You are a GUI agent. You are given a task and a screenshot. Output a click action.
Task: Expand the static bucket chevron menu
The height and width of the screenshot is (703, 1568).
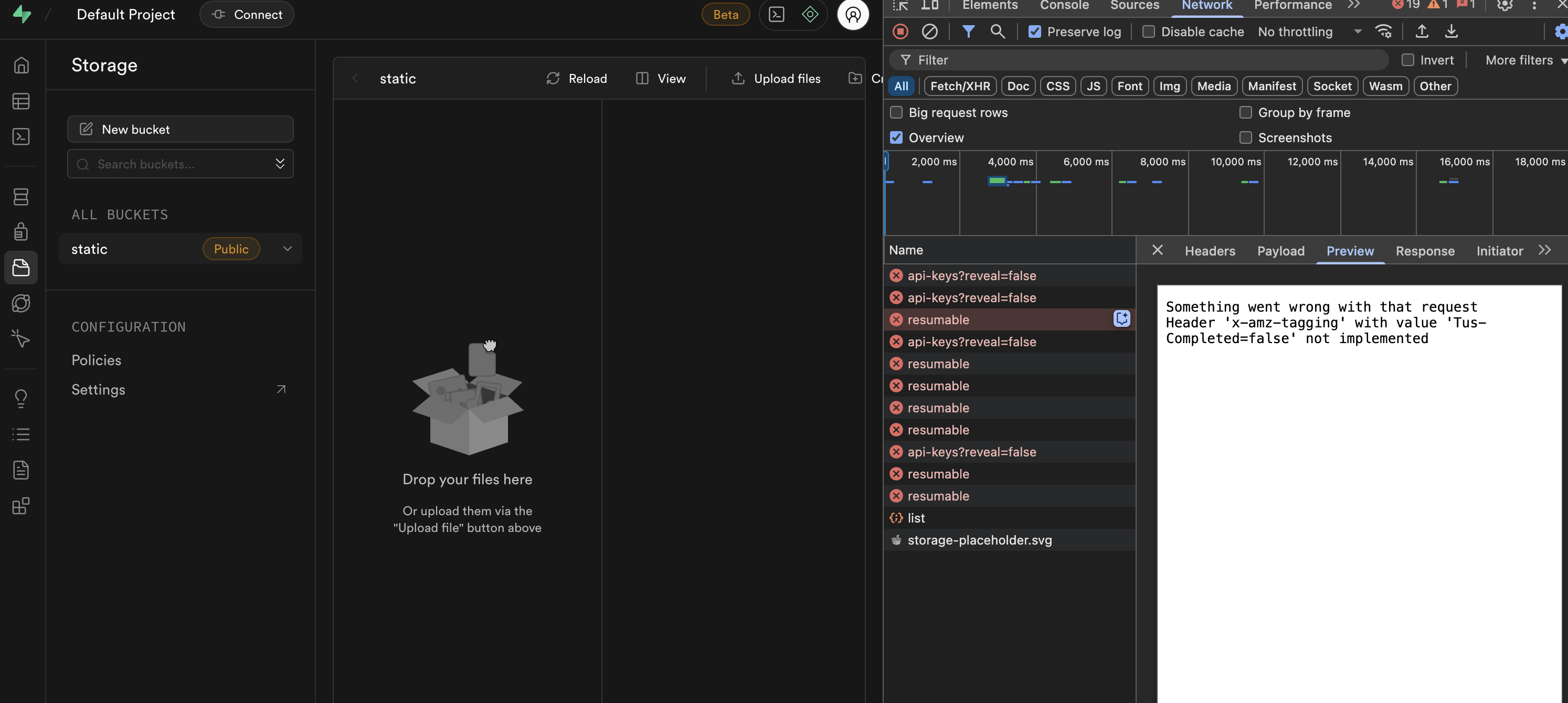coord(287,249)
